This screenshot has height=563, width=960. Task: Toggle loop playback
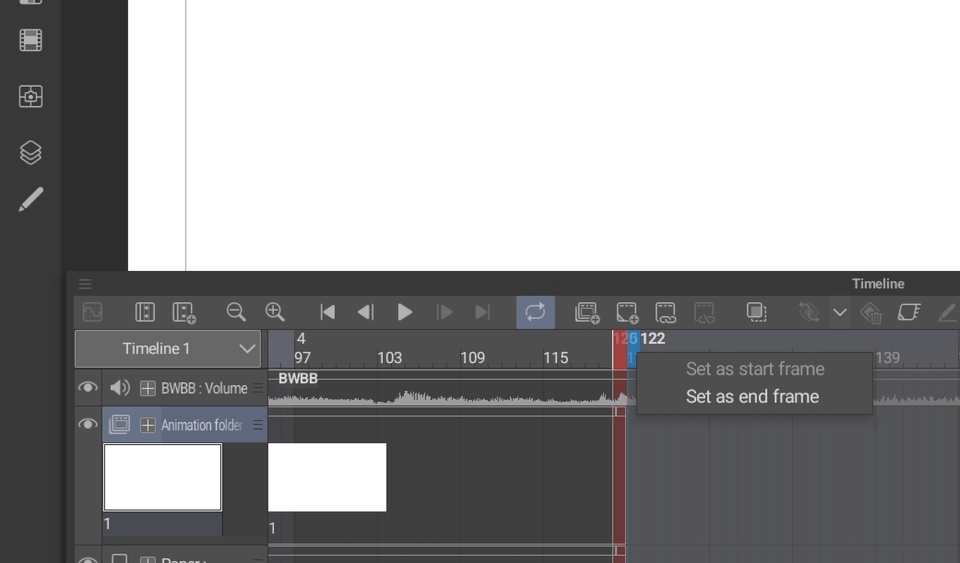tap(535, 312)
